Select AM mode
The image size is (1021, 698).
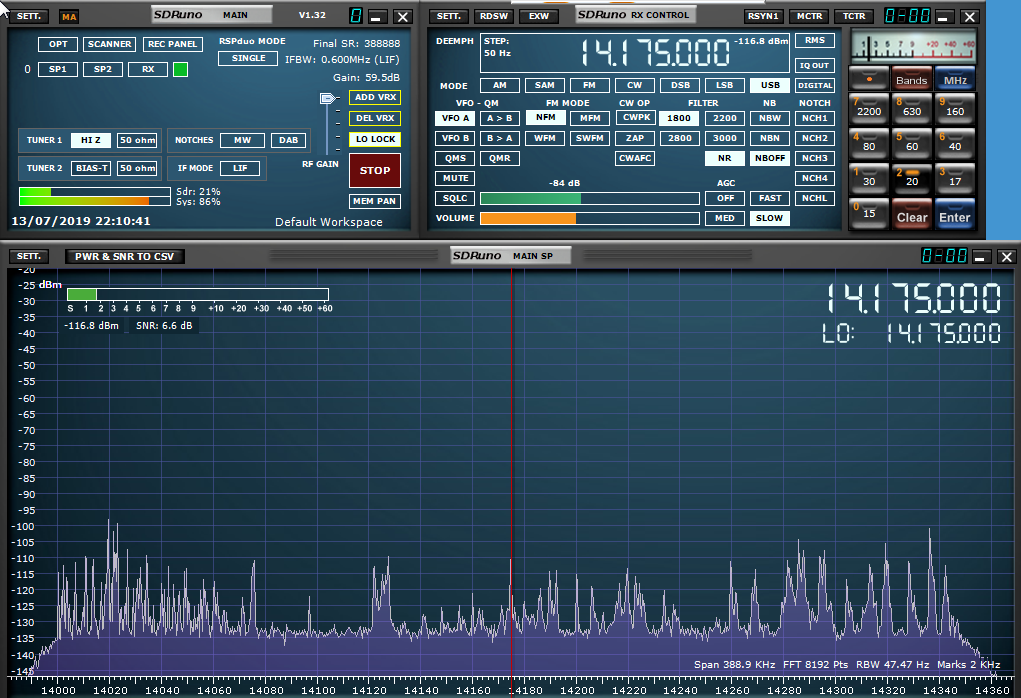[499, 85]
